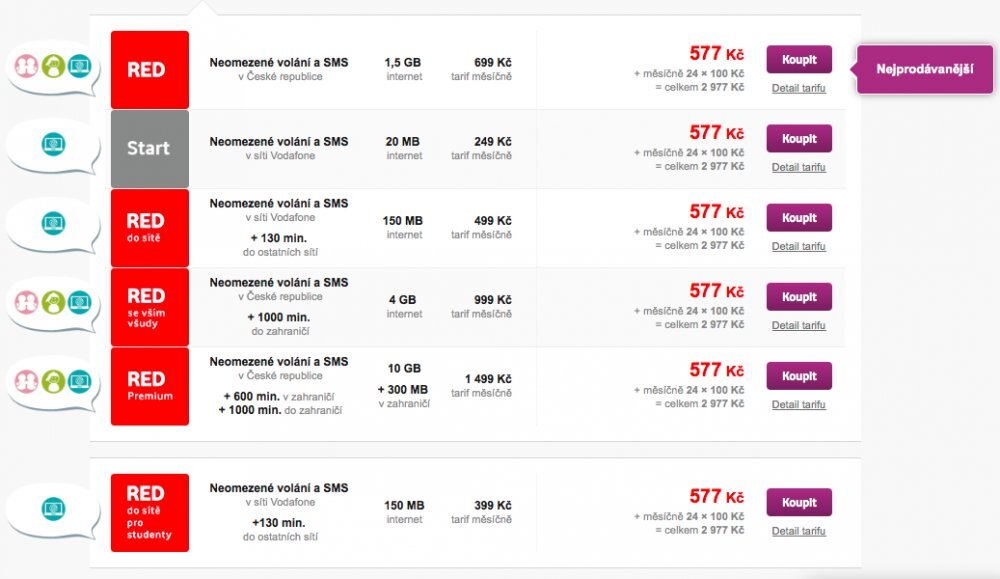Click the teal laptop icon beside RED tariff
This screenshot has width=1000, height=579.
[78, 67]
